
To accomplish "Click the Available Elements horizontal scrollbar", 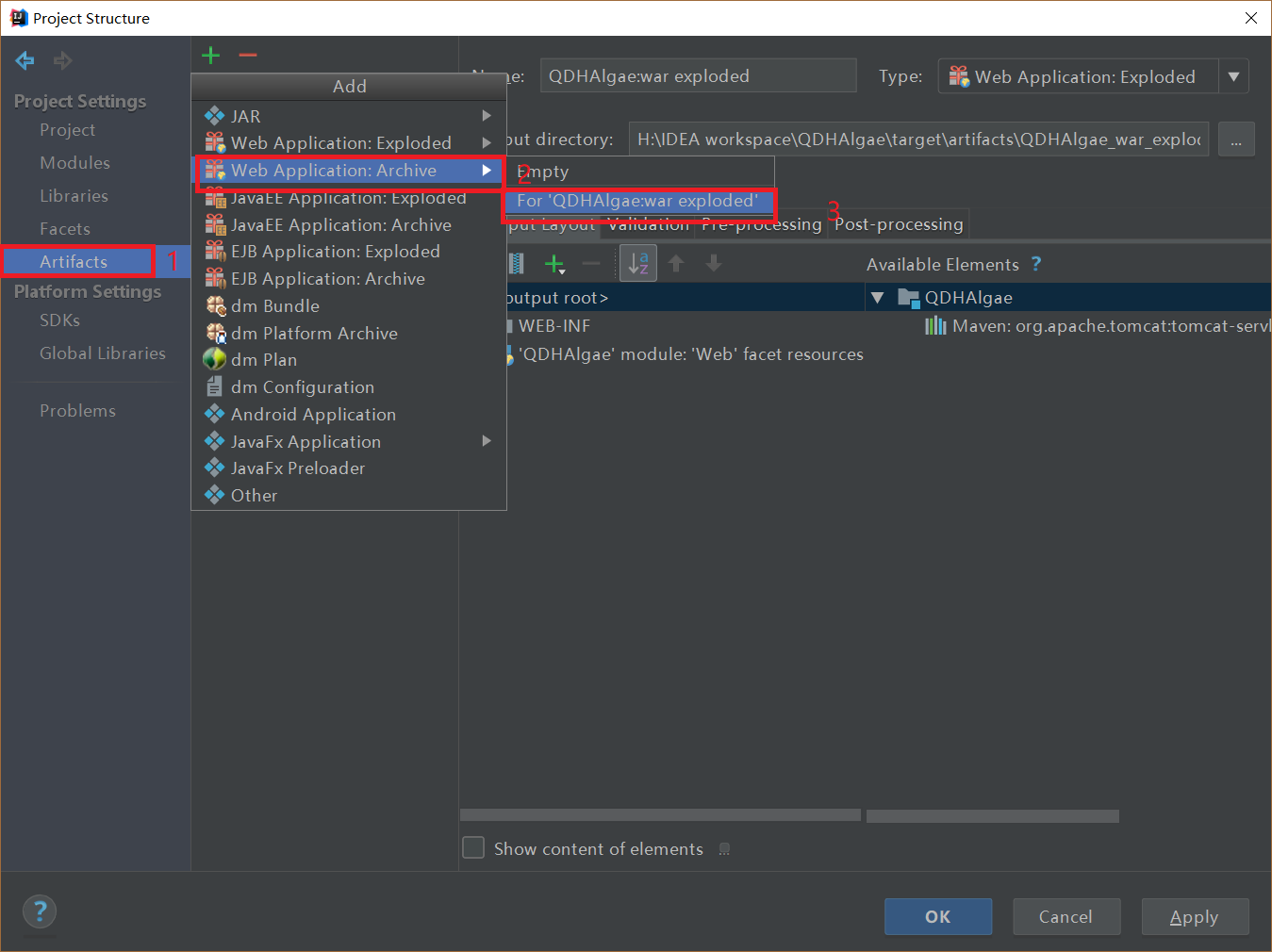I will click(992, 816).
